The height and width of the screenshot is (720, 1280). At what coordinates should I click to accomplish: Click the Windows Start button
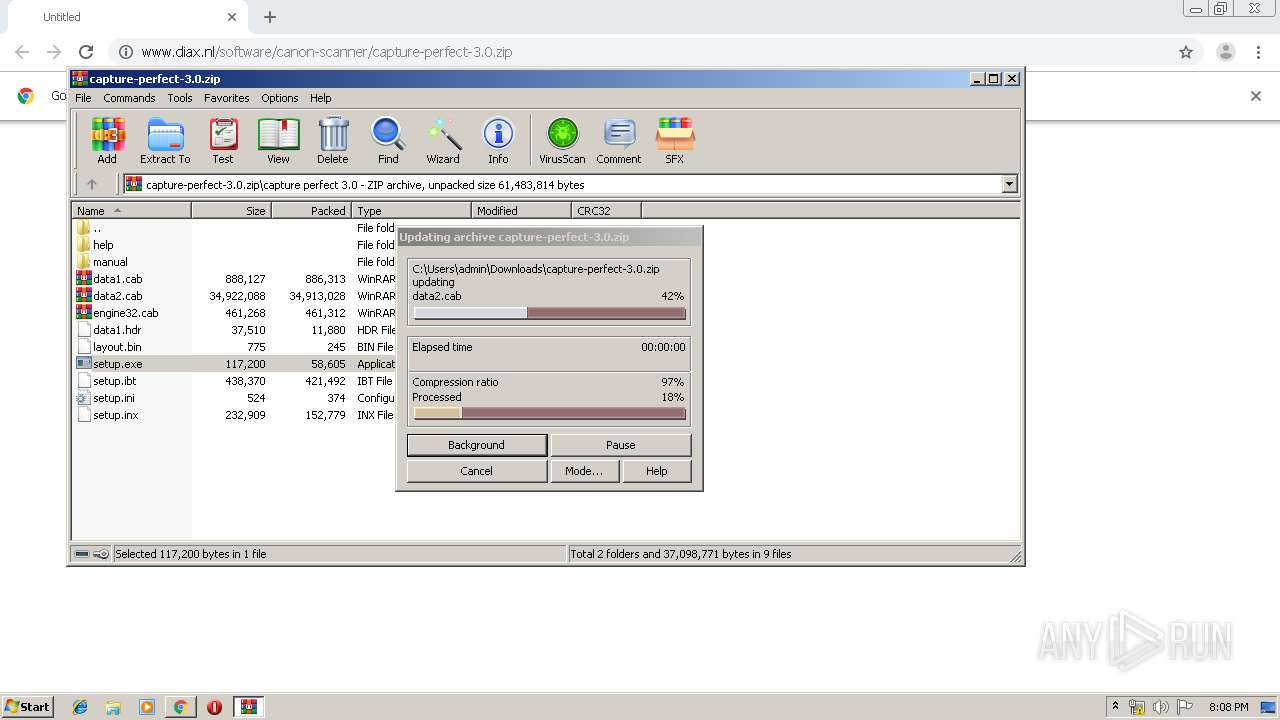[27, 706]
